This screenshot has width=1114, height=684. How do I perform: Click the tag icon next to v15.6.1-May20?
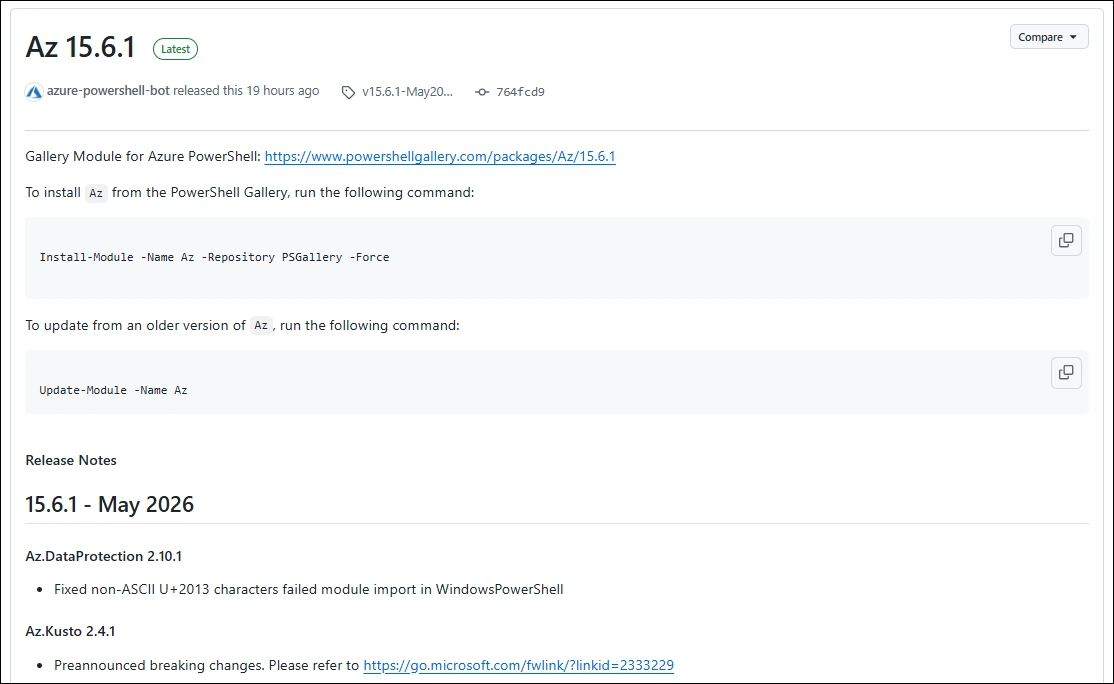pyautogui.click(x=348, y=92)
